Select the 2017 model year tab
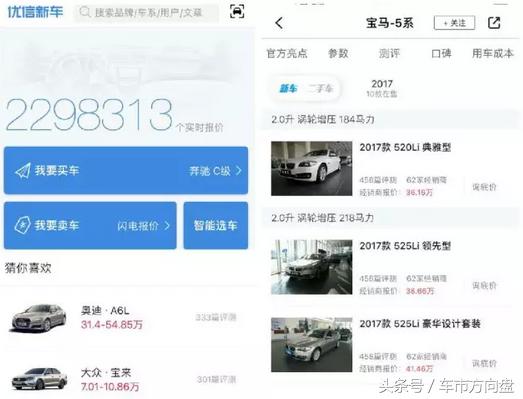The image size is (523, 399). coord(382,88)
